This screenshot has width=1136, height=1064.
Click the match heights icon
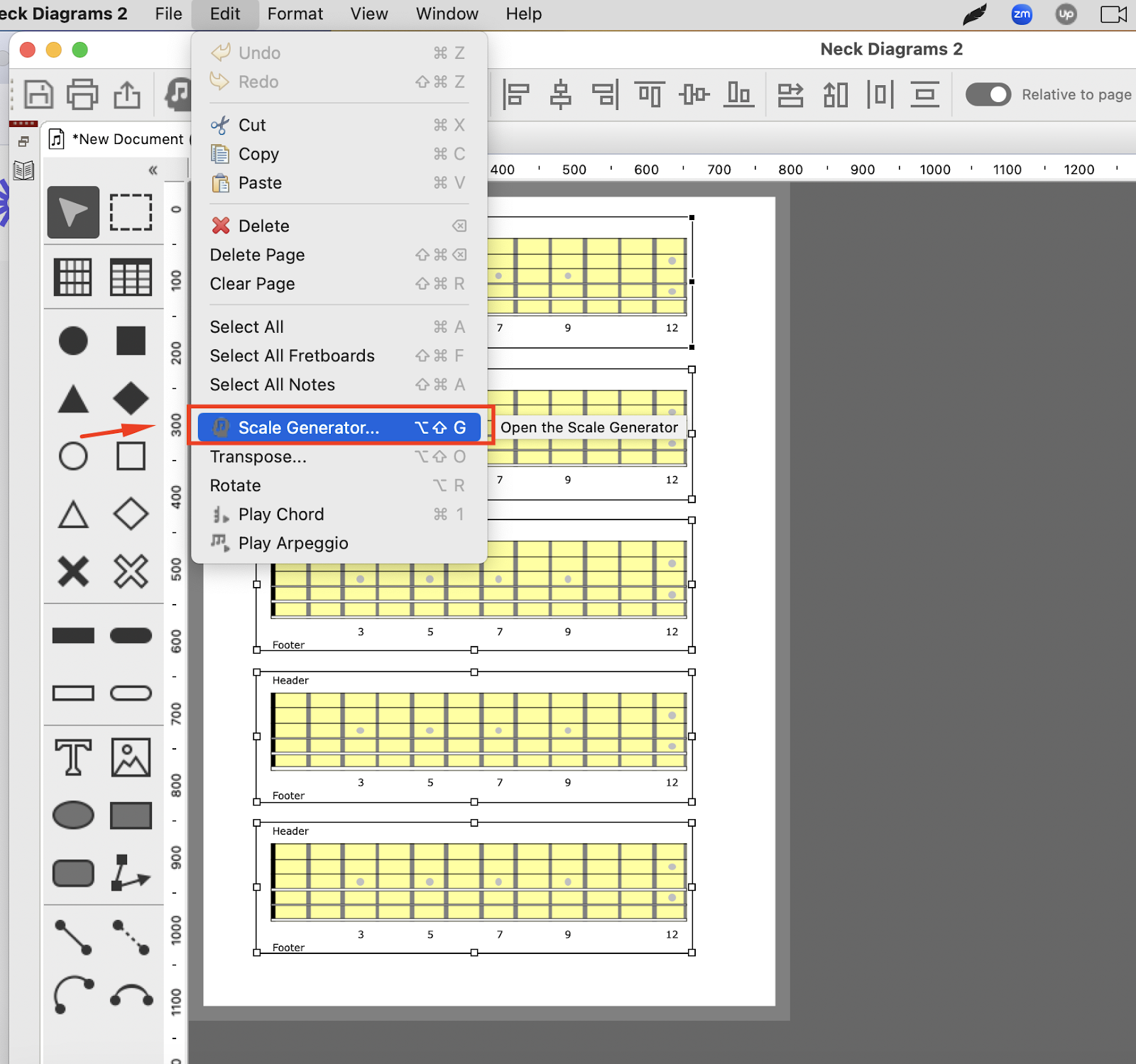[836, 94]
